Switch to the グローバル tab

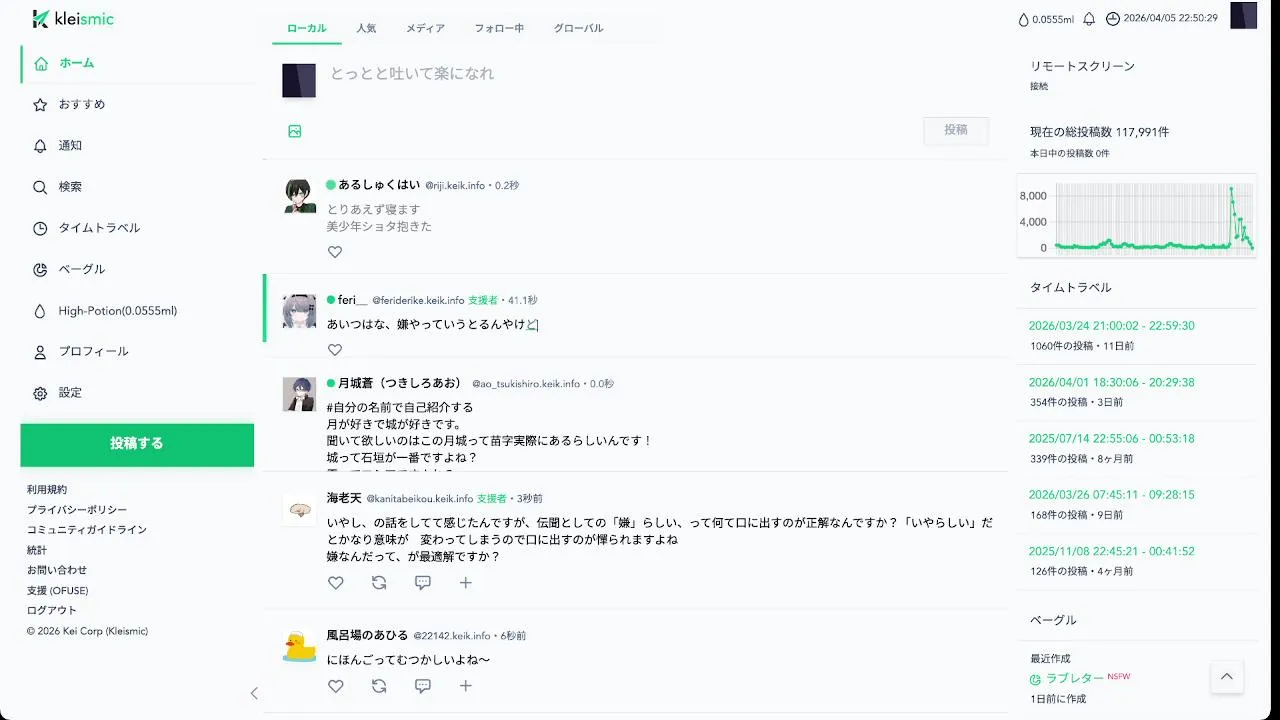click(x=578, y=29)
